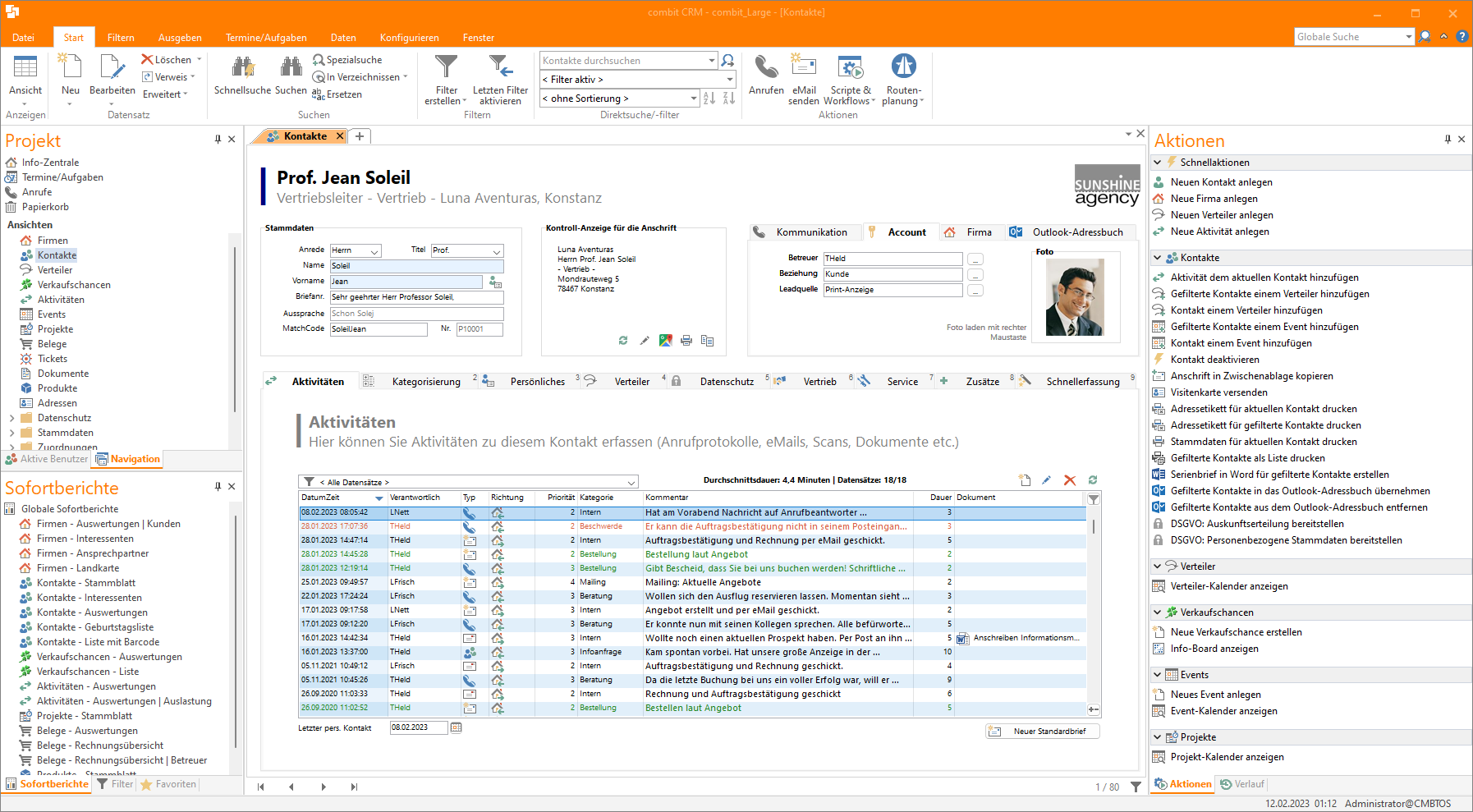This screenshot has height=812, width=1473.
Task: Delete activity with the red X icon
Action: pyautogui.click(x=1069, y=480)
